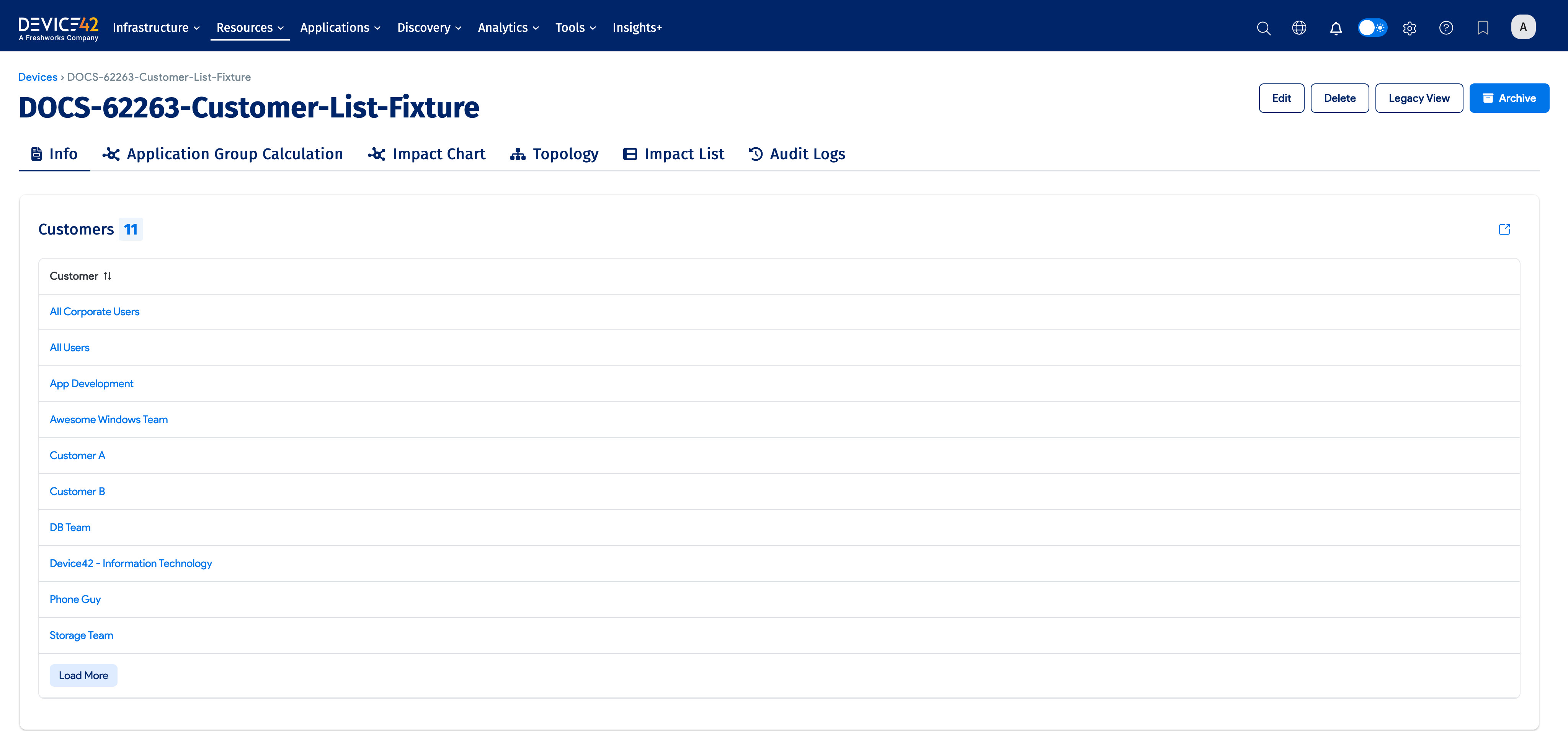The image size is (1568, 756).
Task: Switch to the Impact List tab
Action: point(674,155)
